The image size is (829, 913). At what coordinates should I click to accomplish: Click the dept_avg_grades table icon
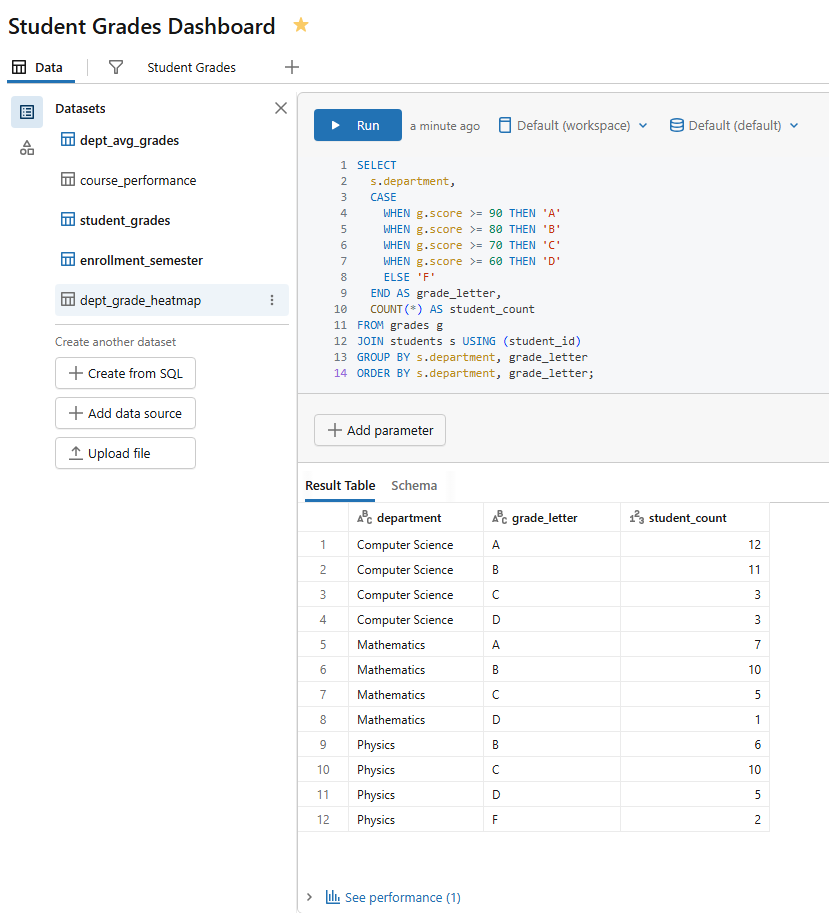click(x=68, y=140)
